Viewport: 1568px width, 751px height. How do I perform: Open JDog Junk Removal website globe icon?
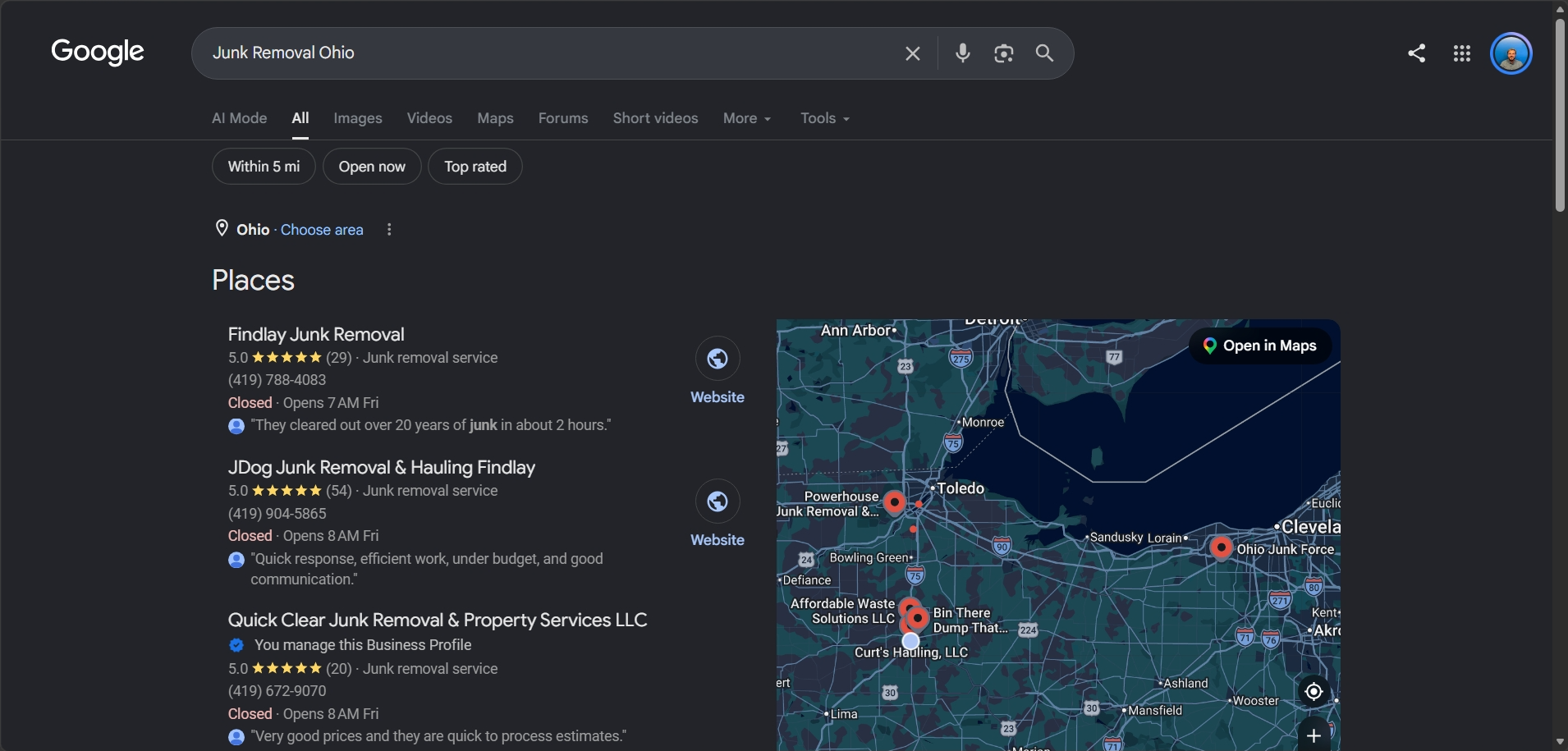(718, 501)
